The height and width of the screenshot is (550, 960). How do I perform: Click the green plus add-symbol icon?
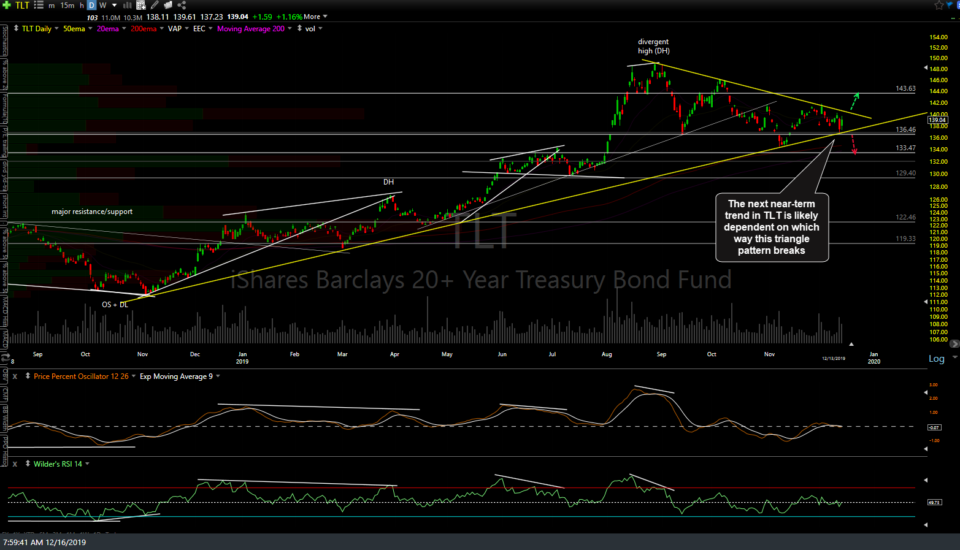click(7, 5)
